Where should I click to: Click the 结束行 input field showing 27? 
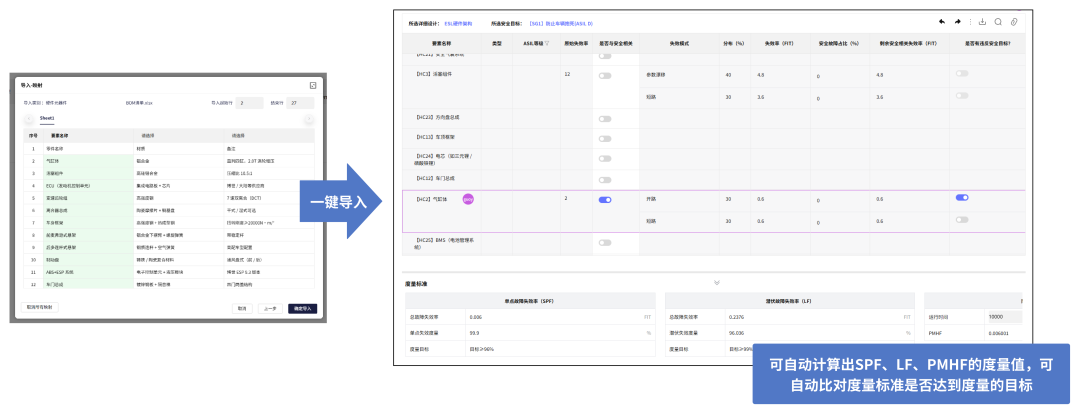point(301,103)
